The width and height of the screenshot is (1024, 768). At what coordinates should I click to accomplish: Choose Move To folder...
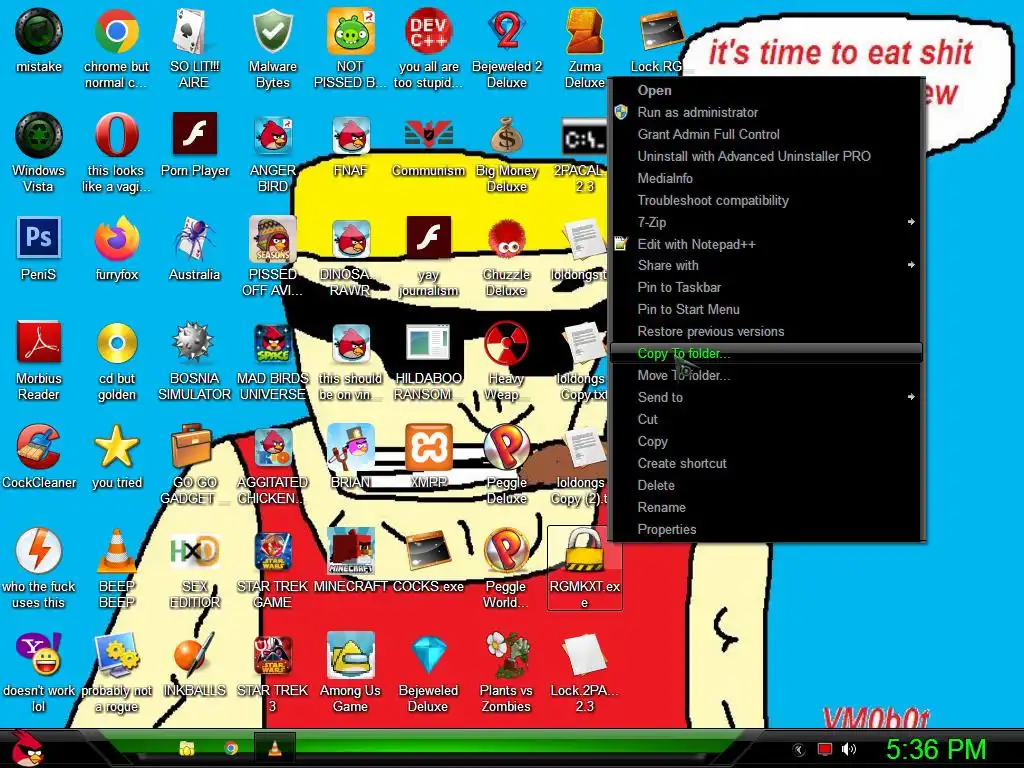tap(767, 376)
